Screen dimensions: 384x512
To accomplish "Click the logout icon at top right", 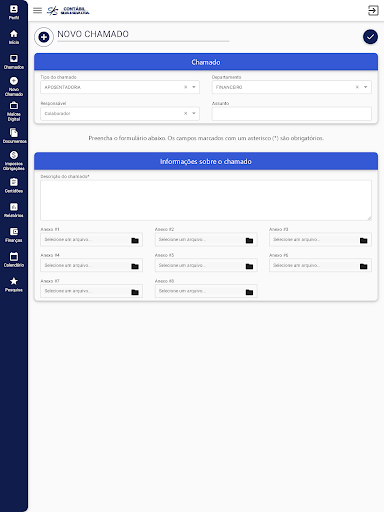I will pyautogui.click(x=373, y=10).
